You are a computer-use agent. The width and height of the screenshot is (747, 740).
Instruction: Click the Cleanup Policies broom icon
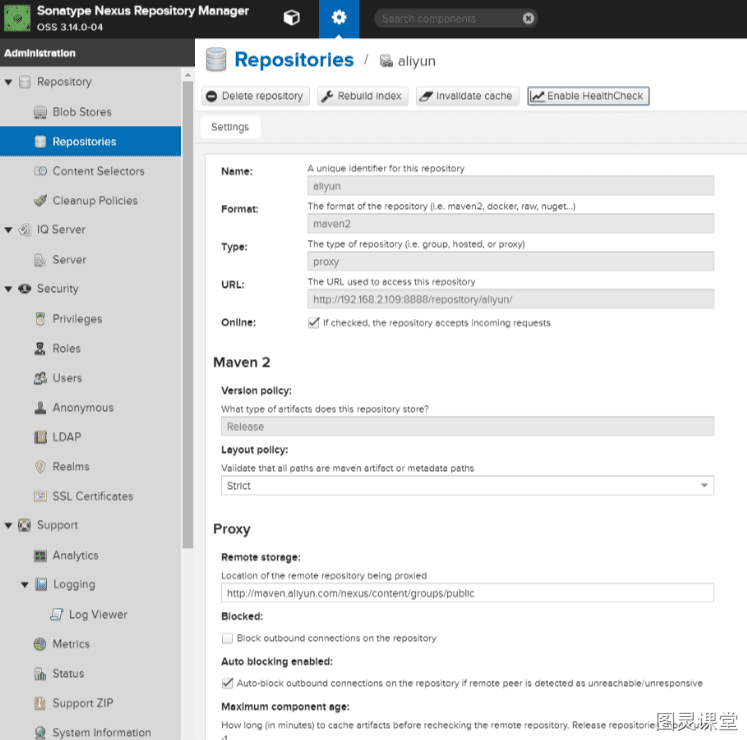(40, 201)
